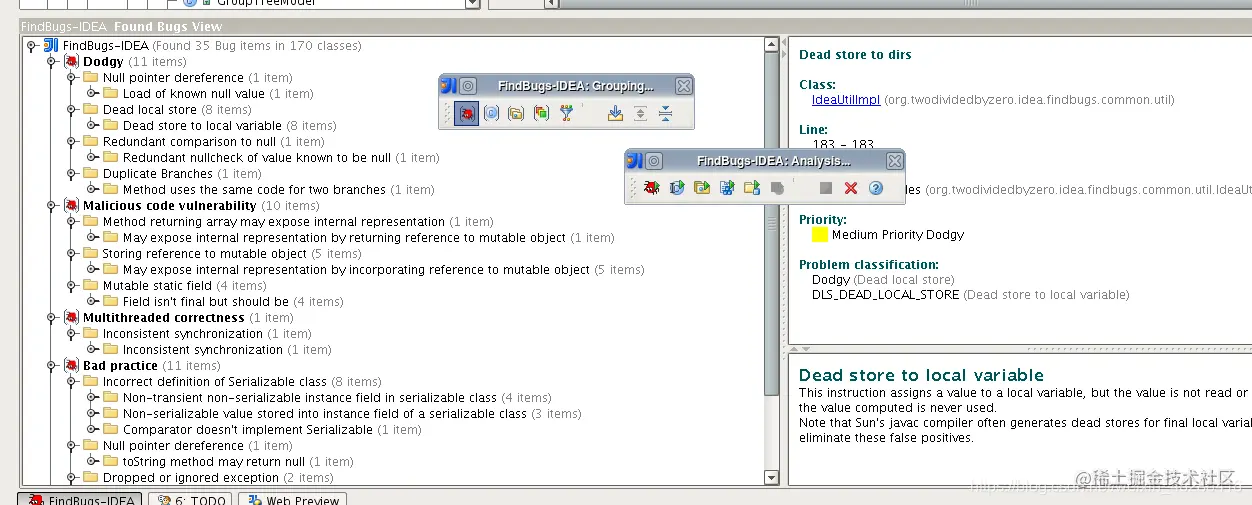
Task: Analyze module files icon in Analysis toolbar
Action: 727,187
